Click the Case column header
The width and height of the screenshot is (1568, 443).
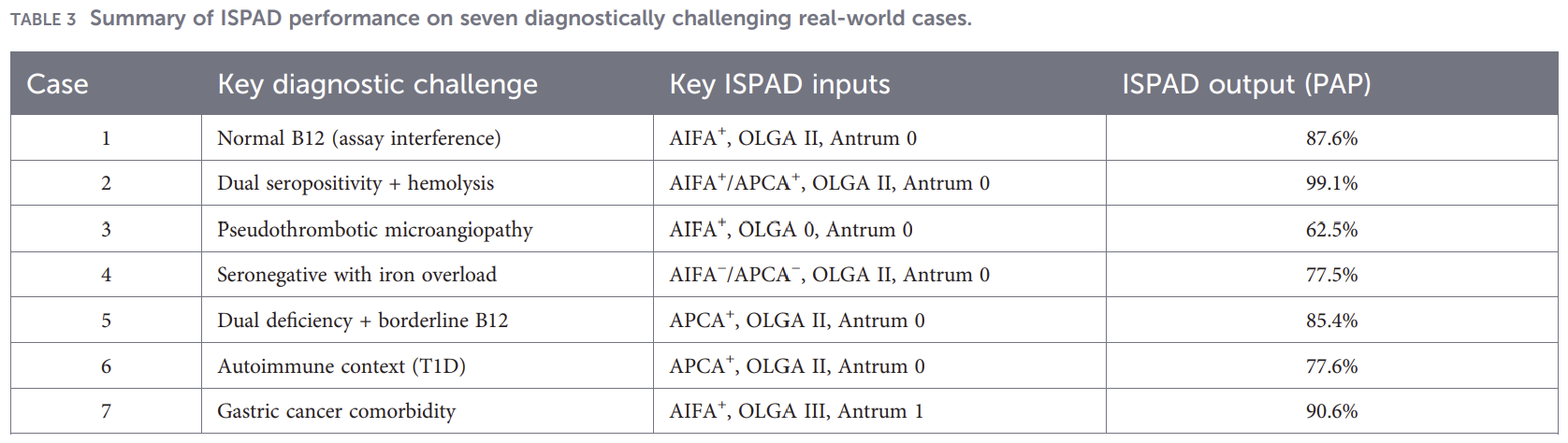pos(57,84)
